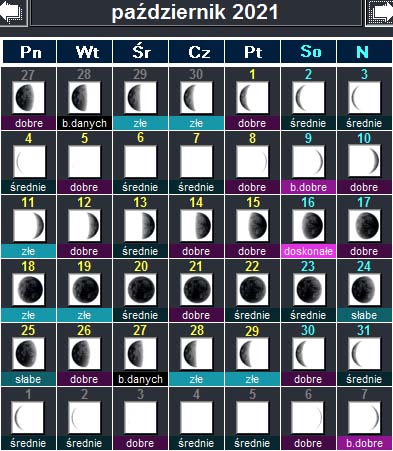Image resolution: width=393 pixels, height=451 pixels.
Task: Select greyed day number 5 of November
Action: click(x=252, y=394)
